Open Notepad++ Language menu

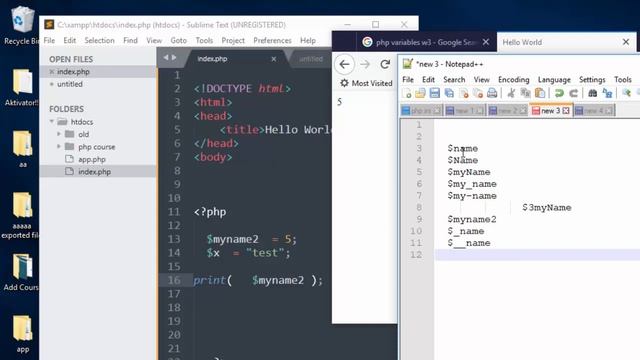(554, 80)
